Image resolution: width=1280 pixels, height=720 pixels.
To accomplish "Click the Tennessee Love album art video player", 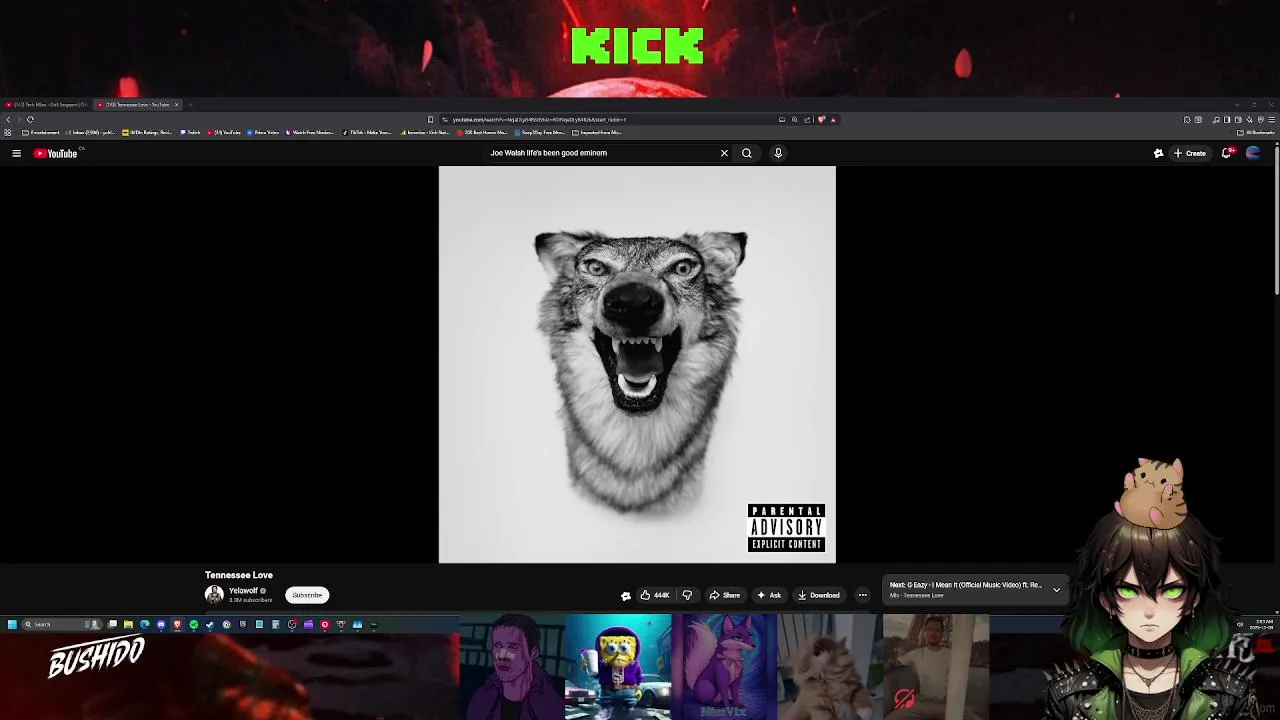I will tap(637, 364).
